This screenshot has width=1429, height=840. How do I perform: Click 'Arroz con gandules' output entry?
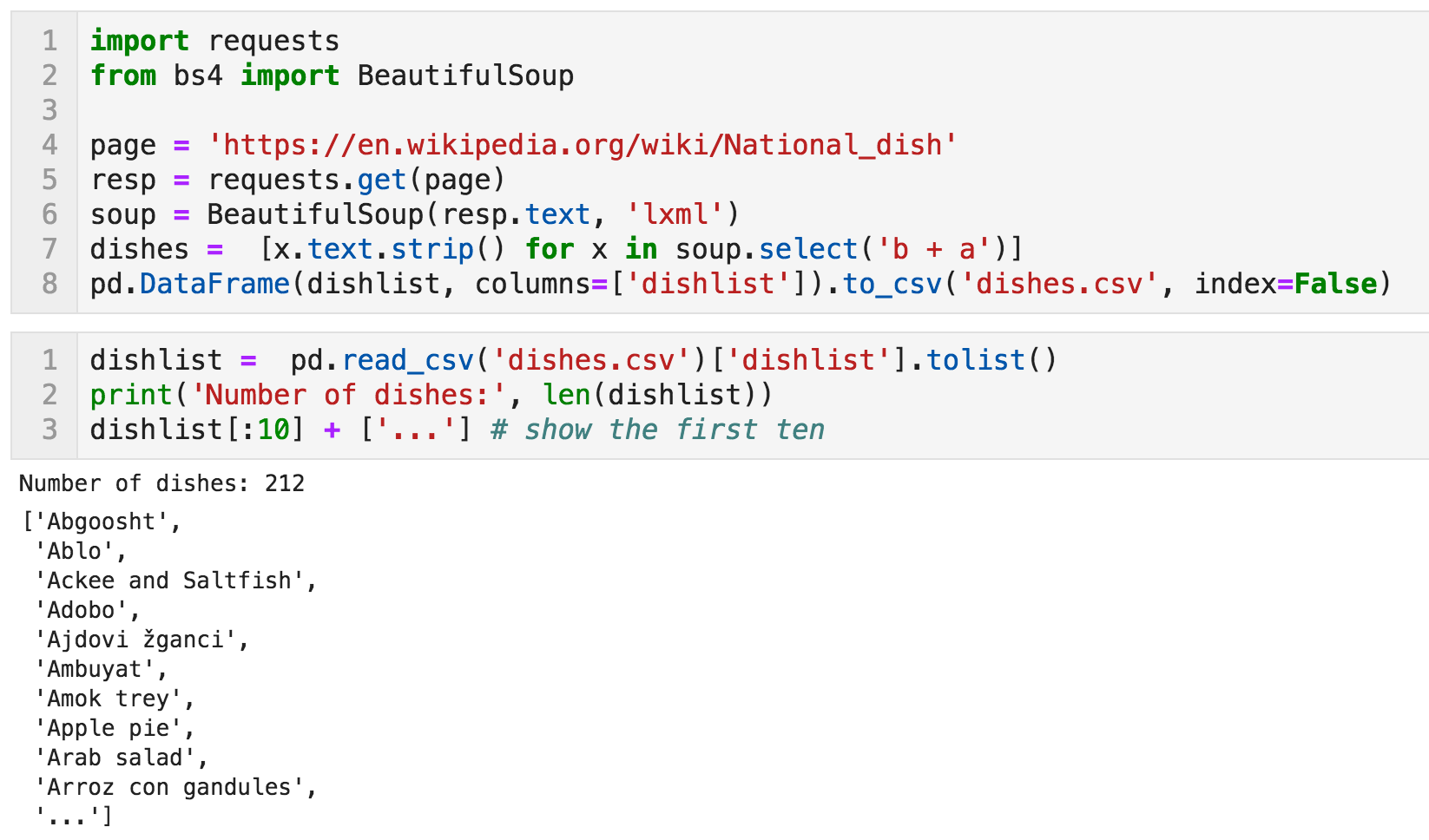[x=168, y=787]
